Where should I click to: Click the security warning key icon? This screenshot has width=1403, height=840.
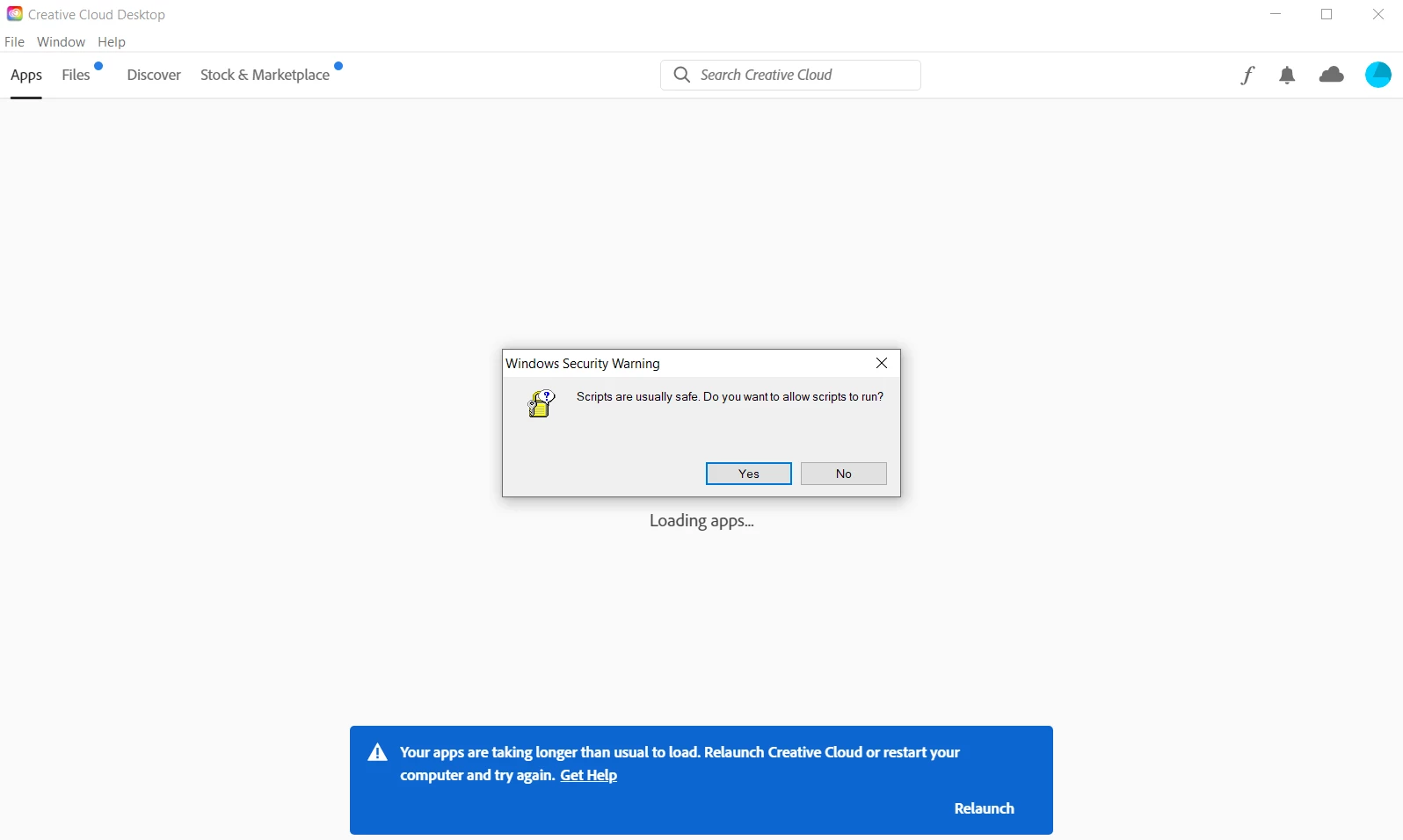tap(542, 403)
